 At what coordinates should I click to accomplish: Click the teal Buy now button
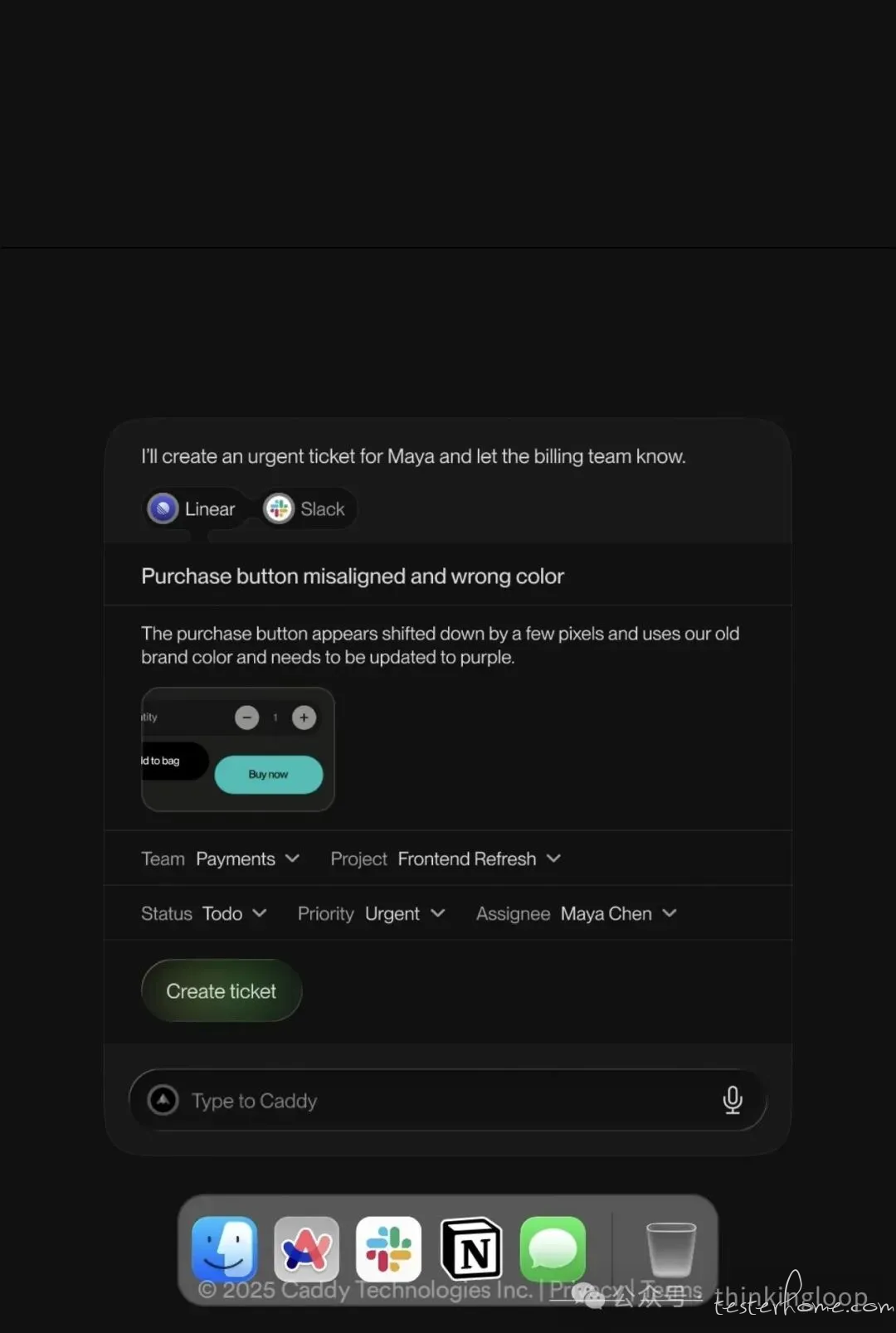tap(269, 775)
